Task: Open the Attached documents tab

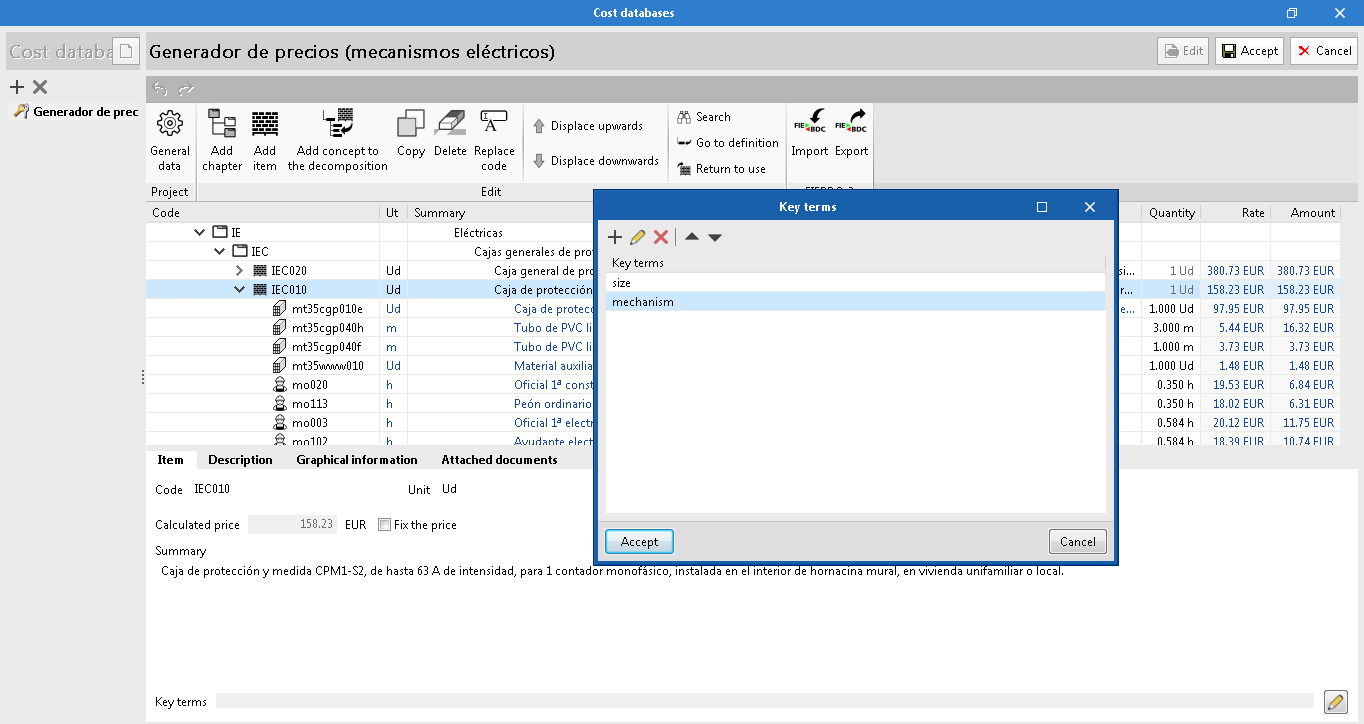Action: pos(498,460)
